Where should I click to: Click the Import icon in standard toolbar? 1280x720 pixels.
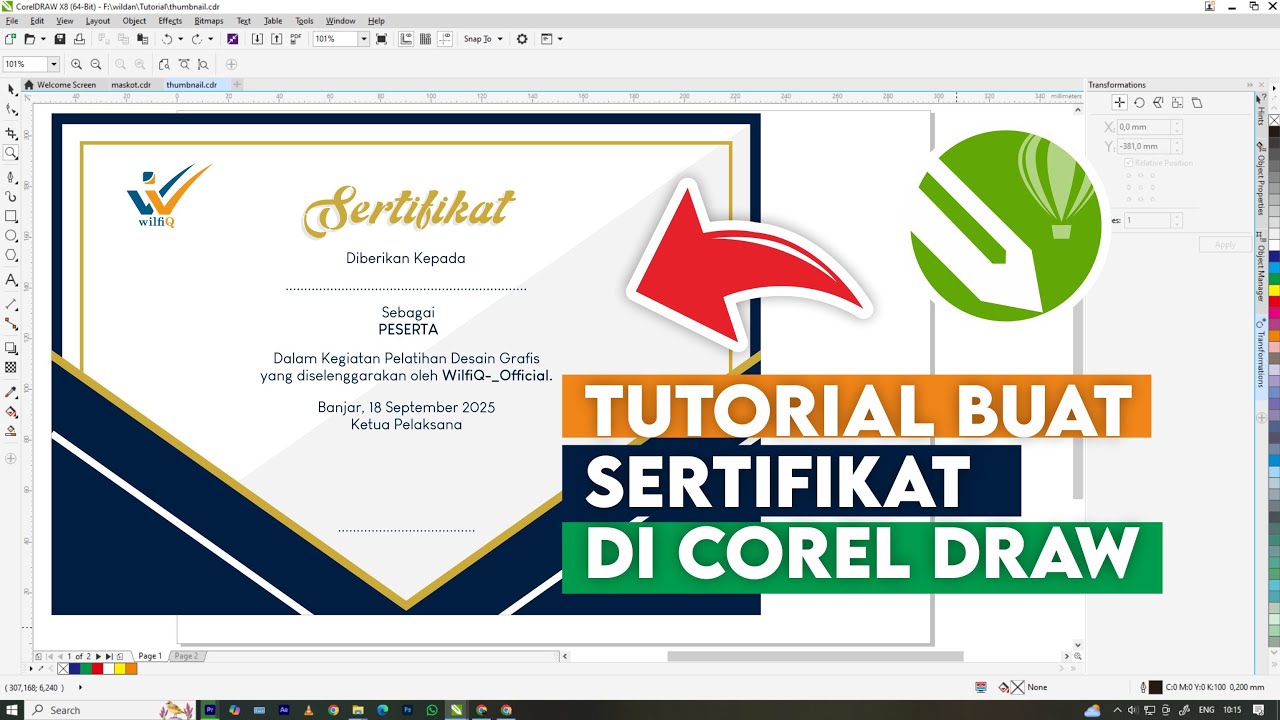point(257,39)
